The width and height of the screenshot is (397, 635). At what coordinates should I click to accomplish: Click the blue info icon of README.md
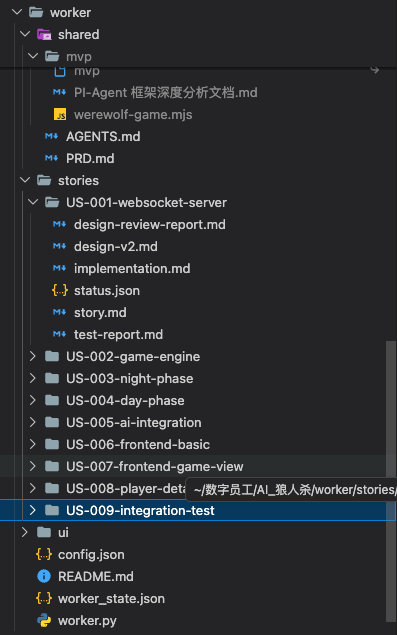[x=44, y=576]
